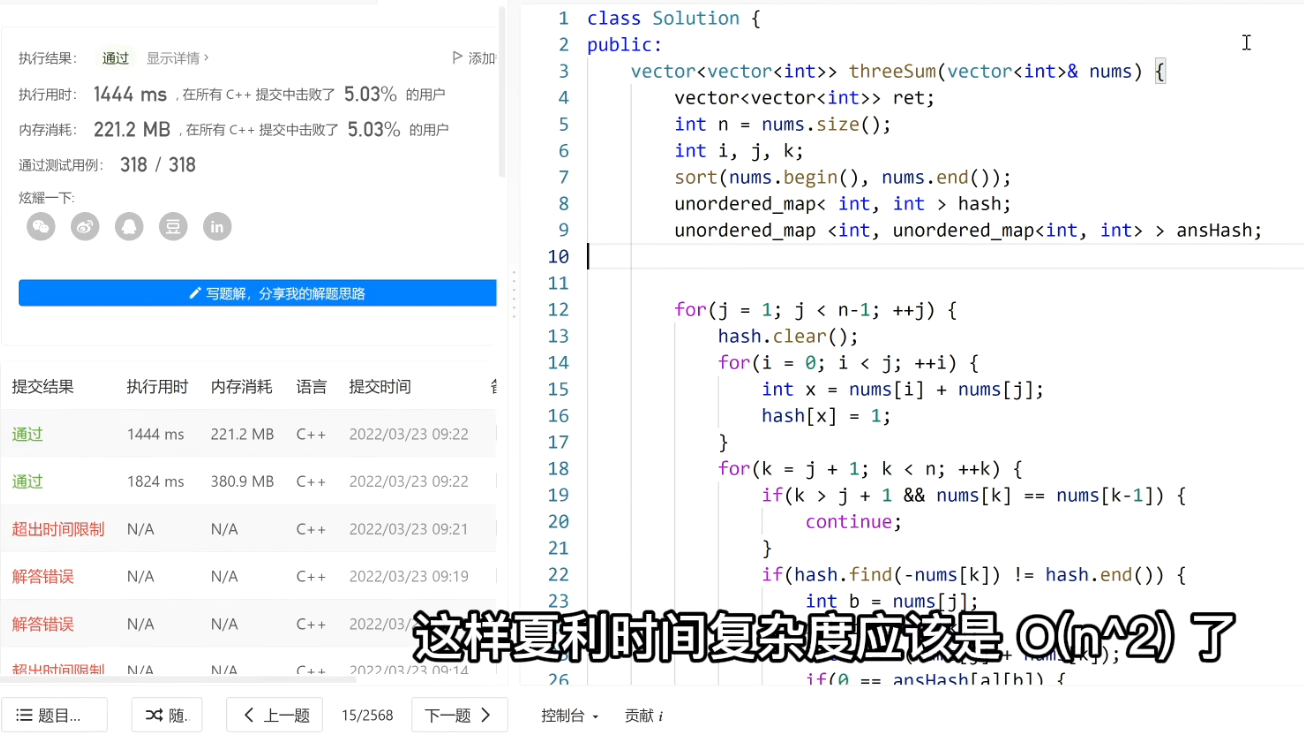This screenshot has width=1304, height=735.
Task: Click the green 通过 status badge
Action: click(x=114, y=58)
